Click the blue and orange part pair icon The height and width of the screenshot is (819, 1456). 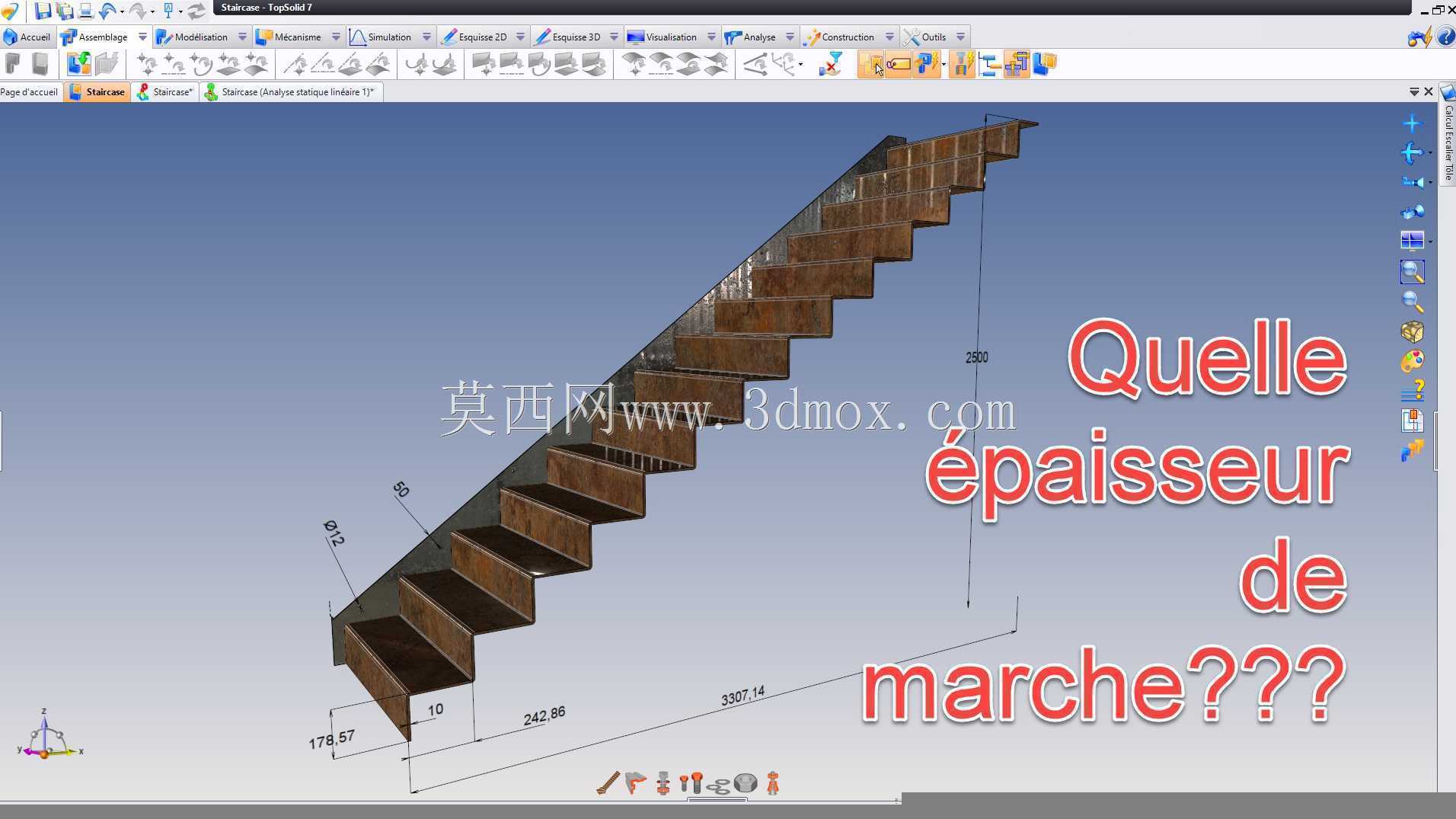point(1044,64)
